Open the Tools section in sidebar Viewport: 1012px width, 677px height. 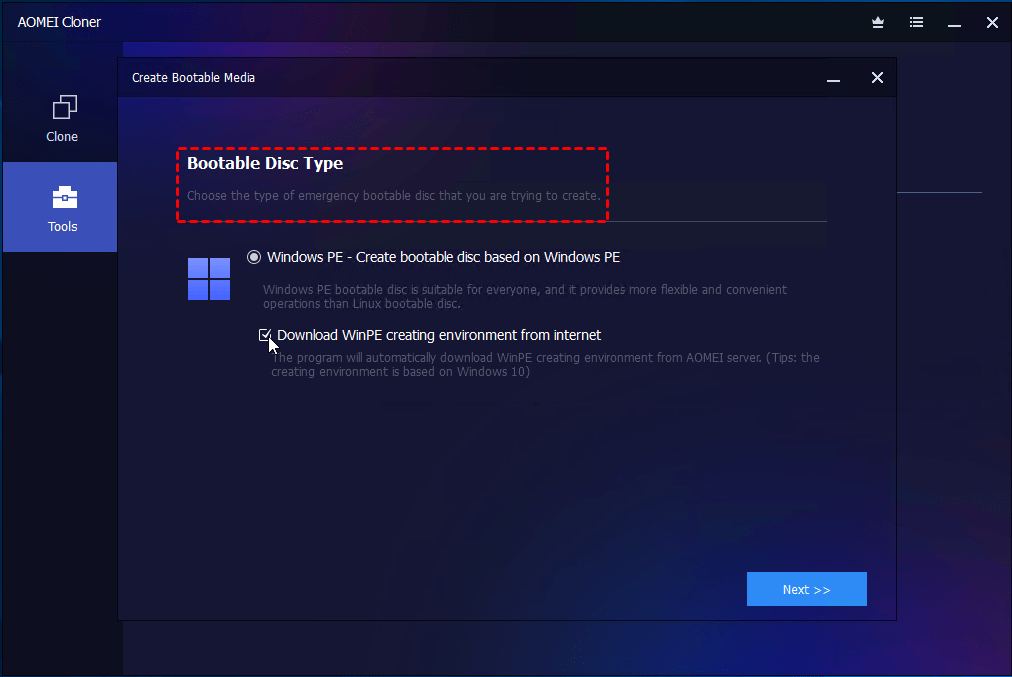click(62, 207)
